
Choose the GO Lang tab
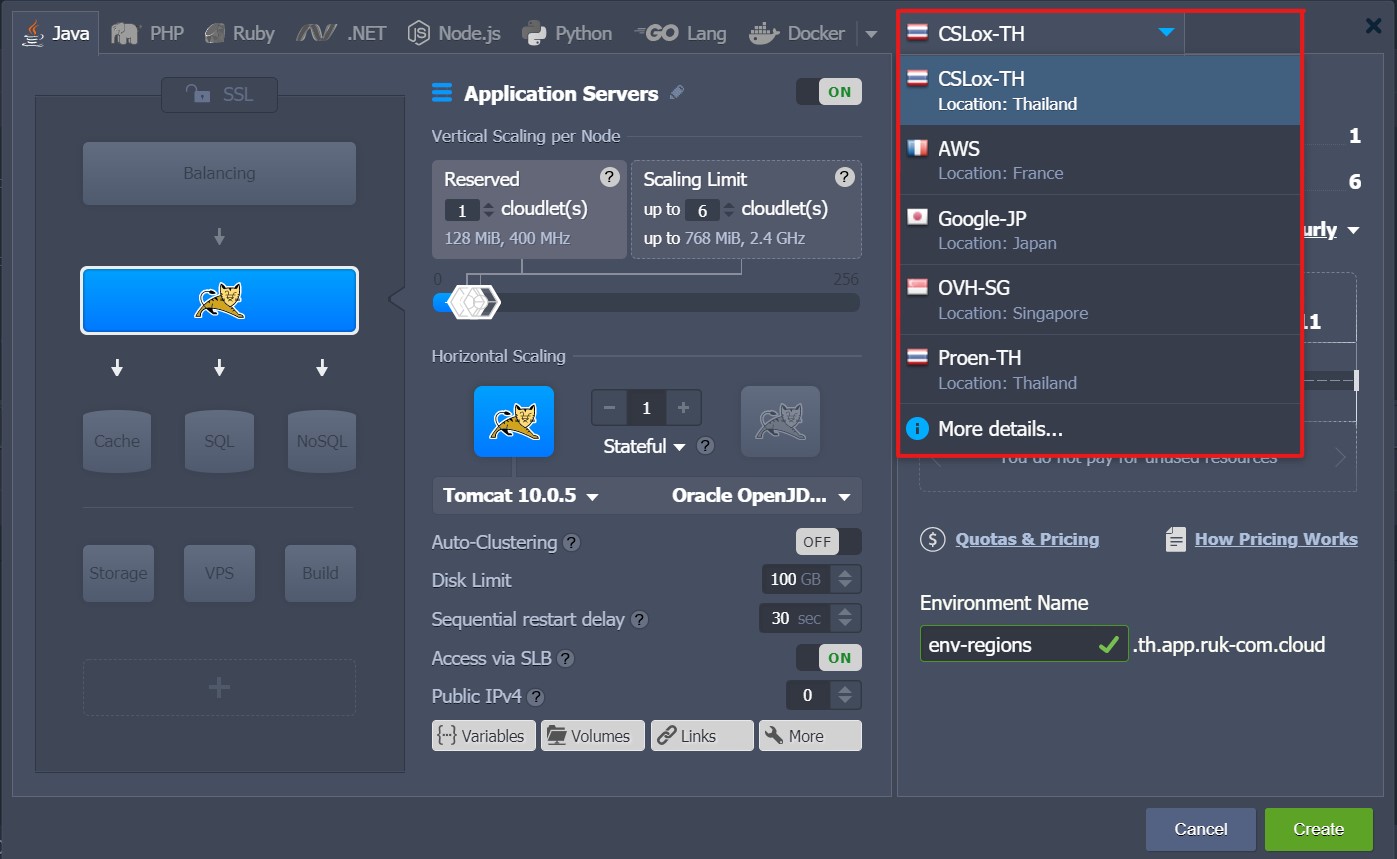pyautogui.click(x=680, y=33)
